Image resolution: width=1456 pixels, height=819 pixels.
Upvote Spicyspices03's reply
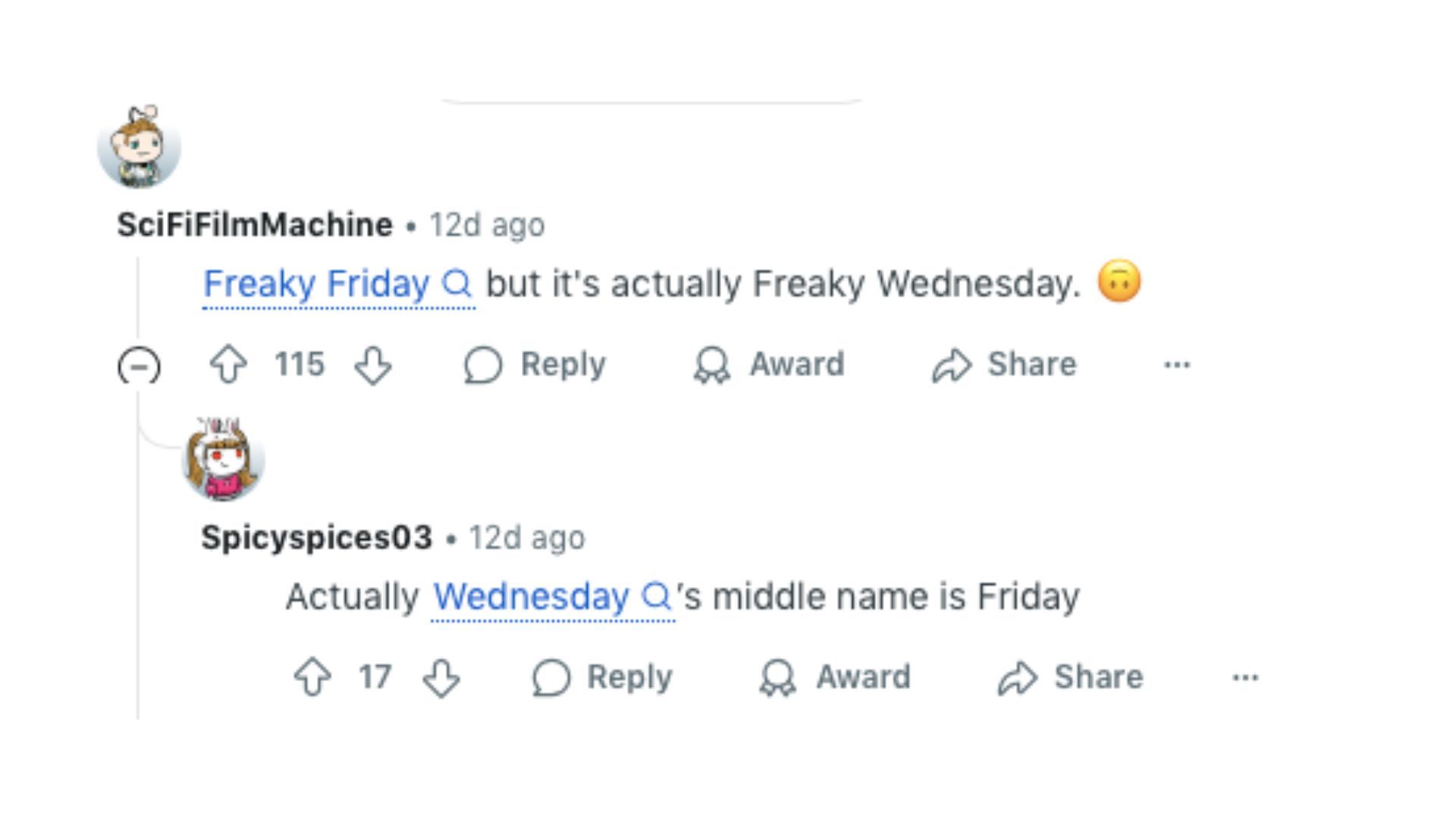312,677
